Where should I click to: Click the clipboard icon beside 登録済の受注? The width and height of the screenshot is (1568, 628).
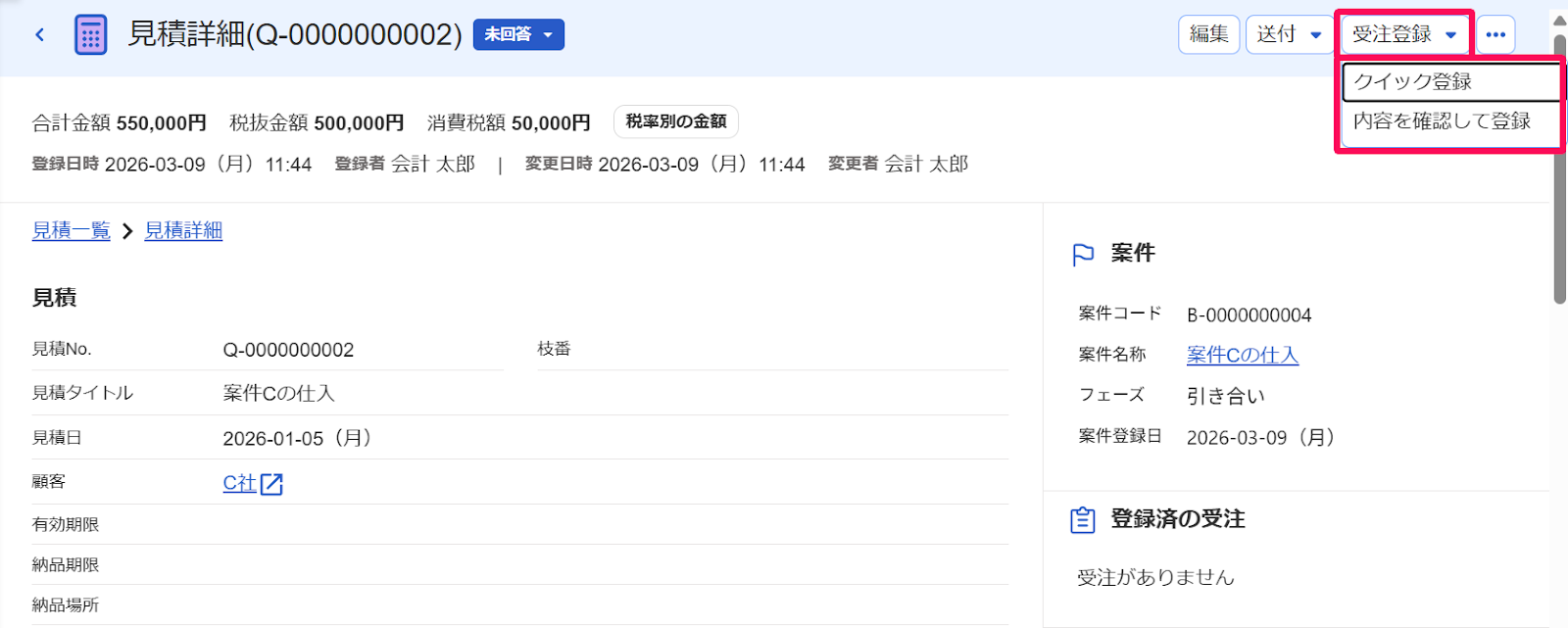click(x=1083, y=519)
